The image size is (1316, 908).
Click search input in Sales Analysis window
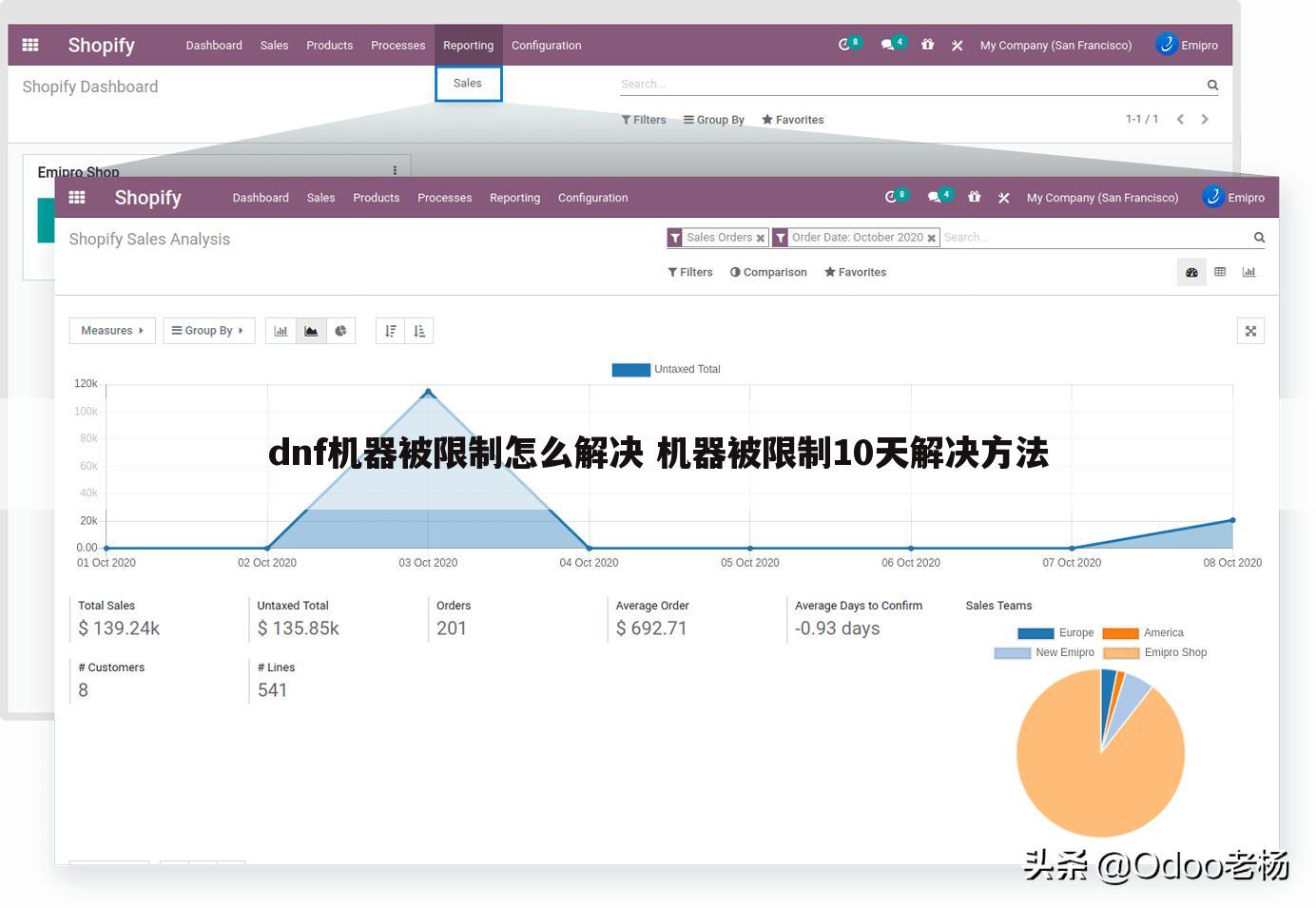coord(1093,238)
